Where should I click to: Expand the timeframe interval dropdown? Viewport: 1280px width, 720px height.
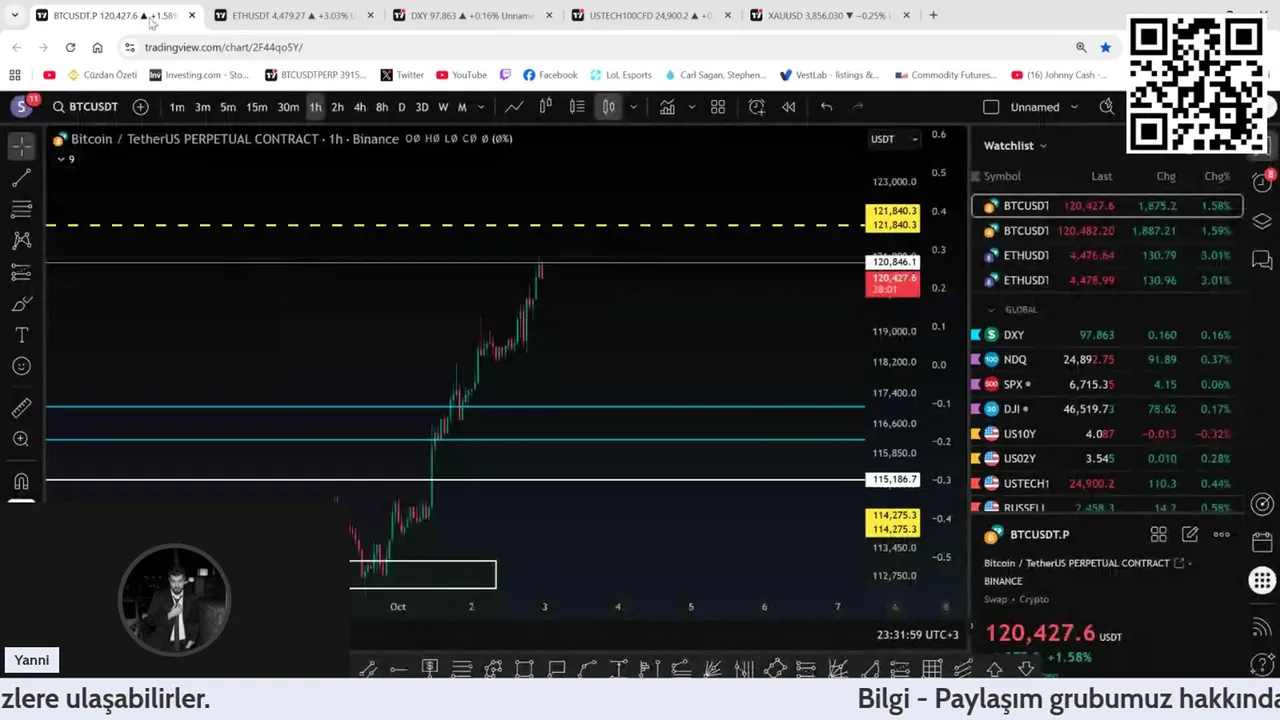481,107
